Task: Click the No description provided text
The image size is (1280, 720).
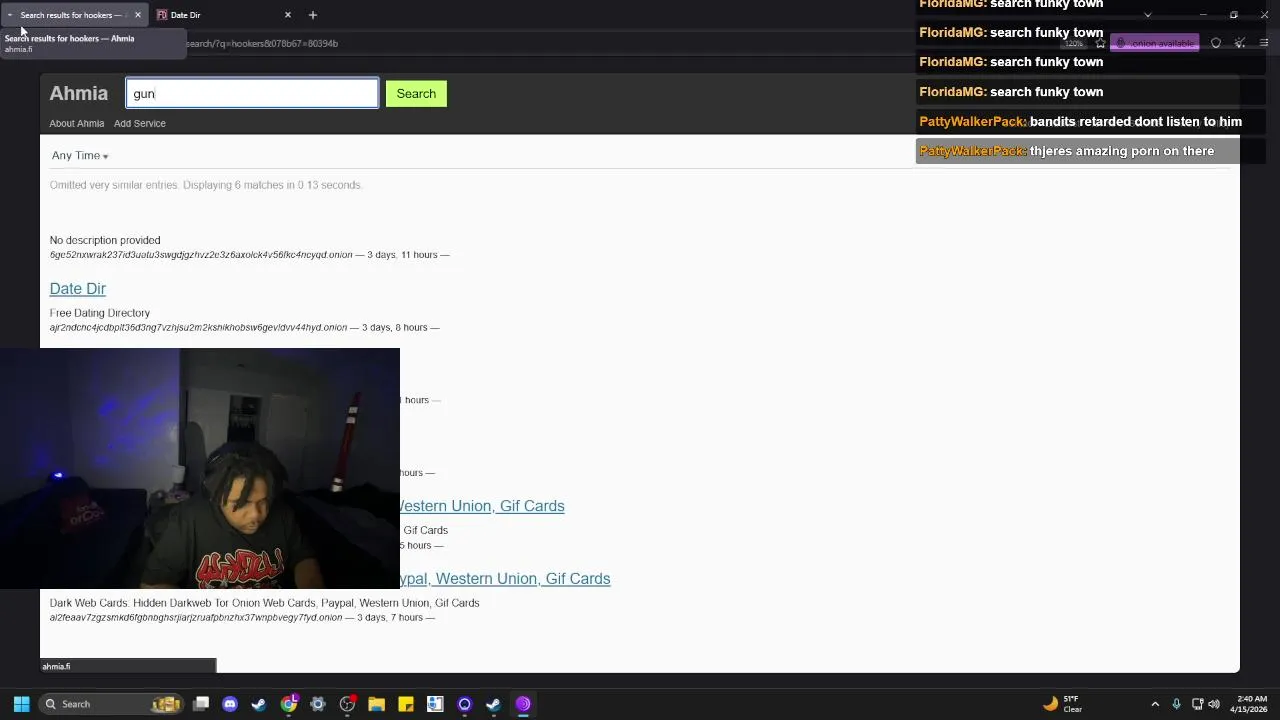Action: [105, 240]
